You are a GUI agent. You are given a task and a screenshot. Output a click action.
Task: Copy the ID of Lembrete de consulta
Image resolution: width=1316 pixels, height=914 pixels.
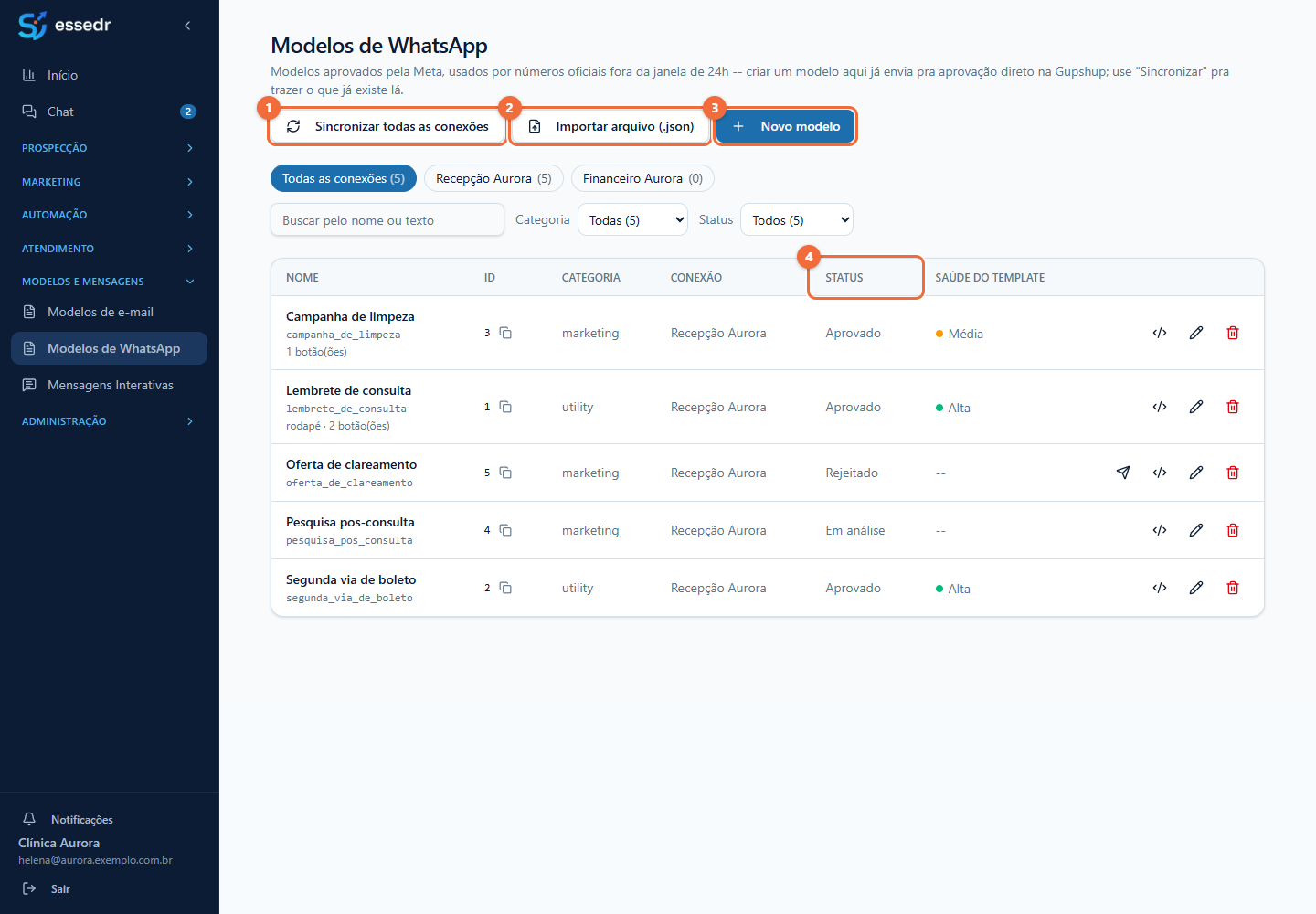505,407
